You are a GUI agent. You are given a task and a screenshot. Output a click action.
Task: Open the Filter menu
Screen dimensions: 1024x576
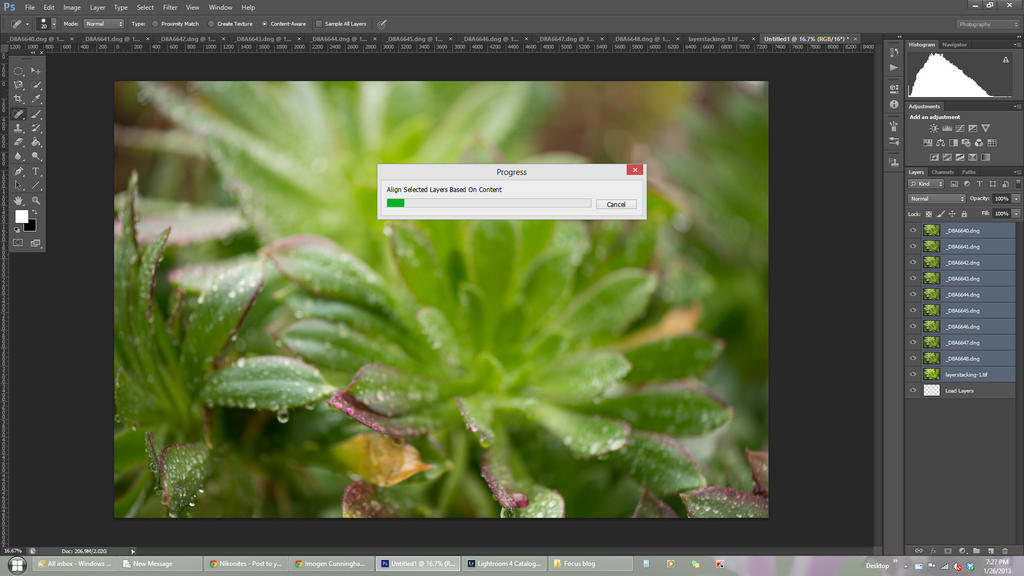(x=170, y=7)
